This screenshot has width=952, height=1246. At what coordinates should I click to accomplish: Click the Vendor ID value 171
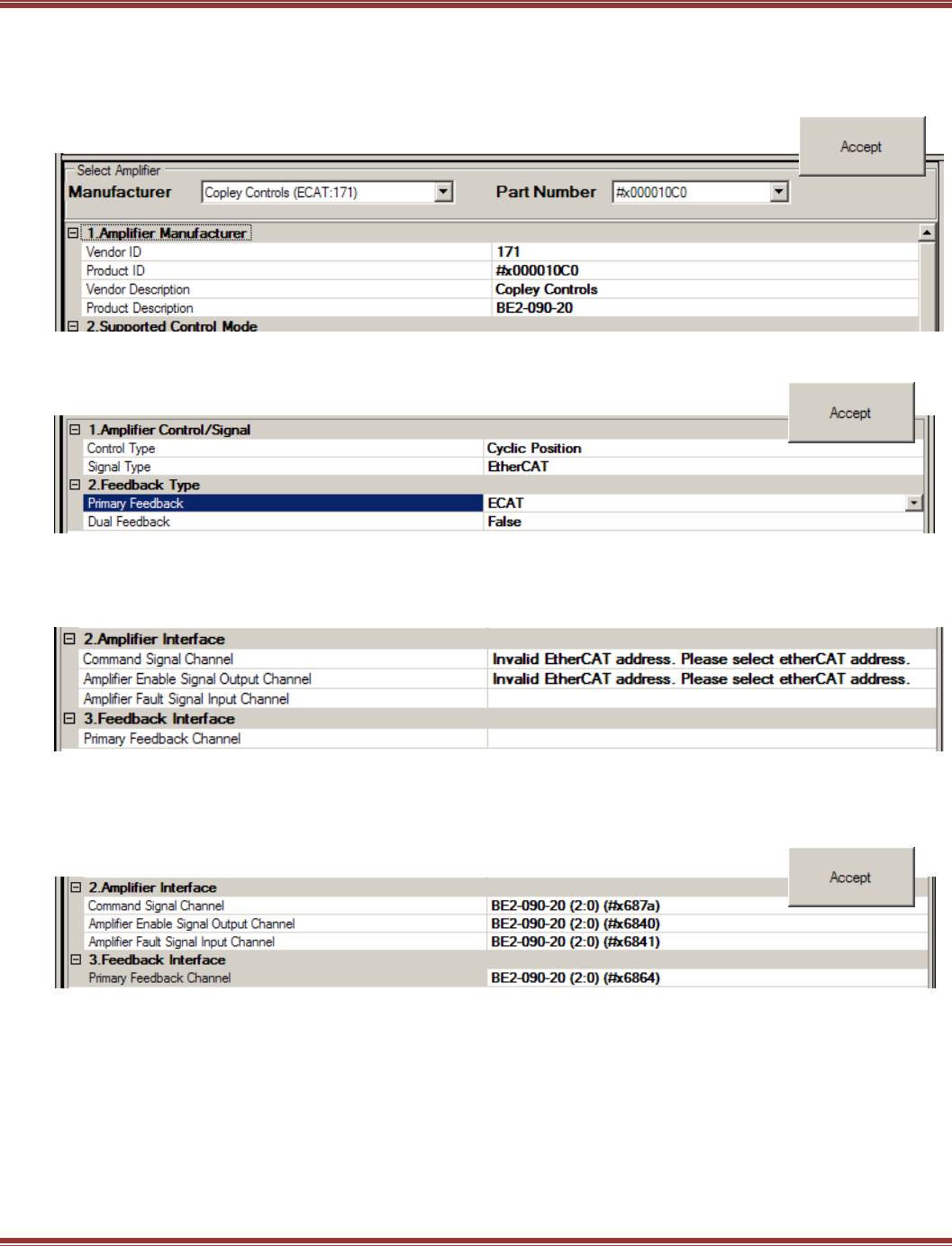[x=508, y=252]
